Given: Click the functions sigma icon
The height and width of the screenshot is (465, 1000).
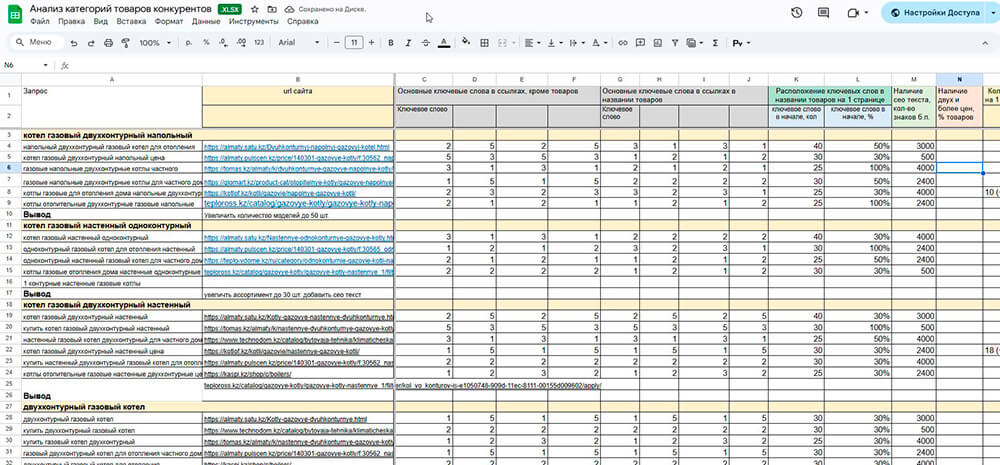Looking at the screenshot, I should click(x=715, y=43).
